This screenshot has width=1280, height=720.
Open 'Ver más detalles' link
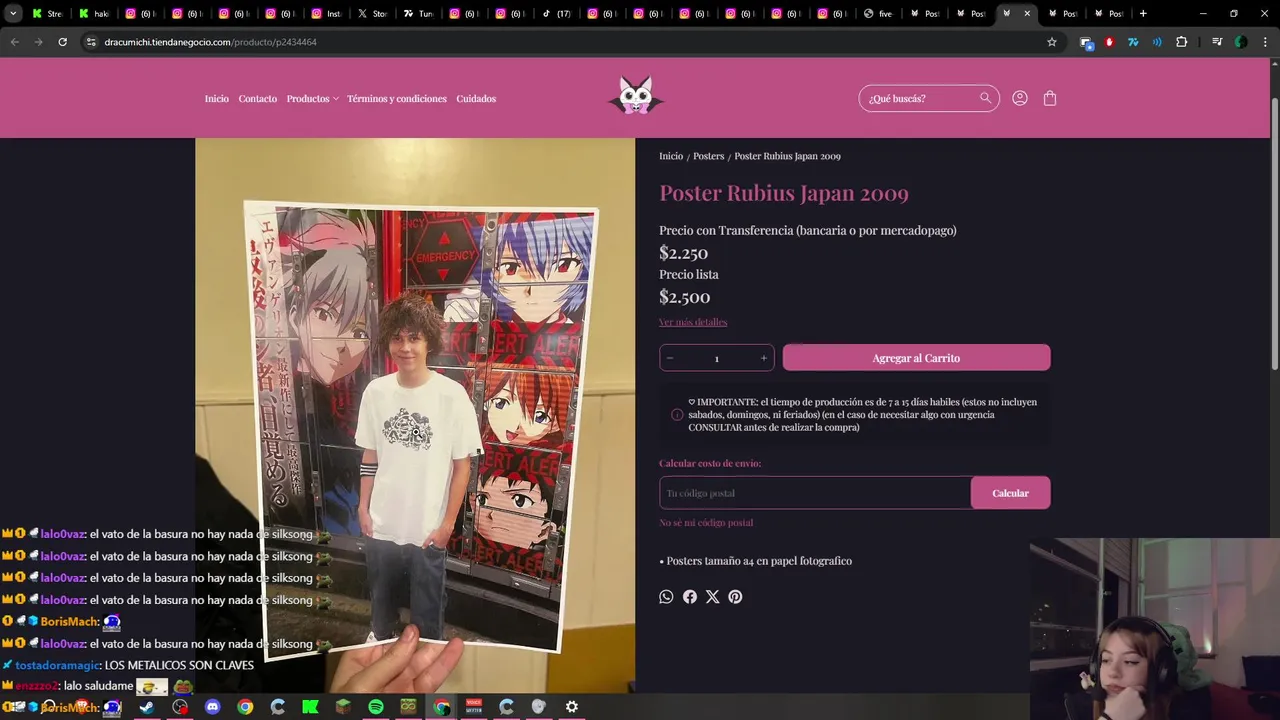pos(693,322)
